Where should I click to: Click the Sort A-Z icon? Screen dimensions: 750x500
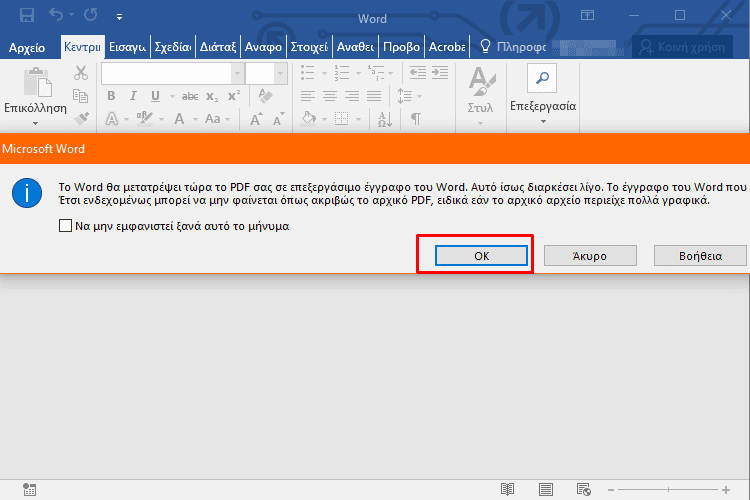click(385, 119)
